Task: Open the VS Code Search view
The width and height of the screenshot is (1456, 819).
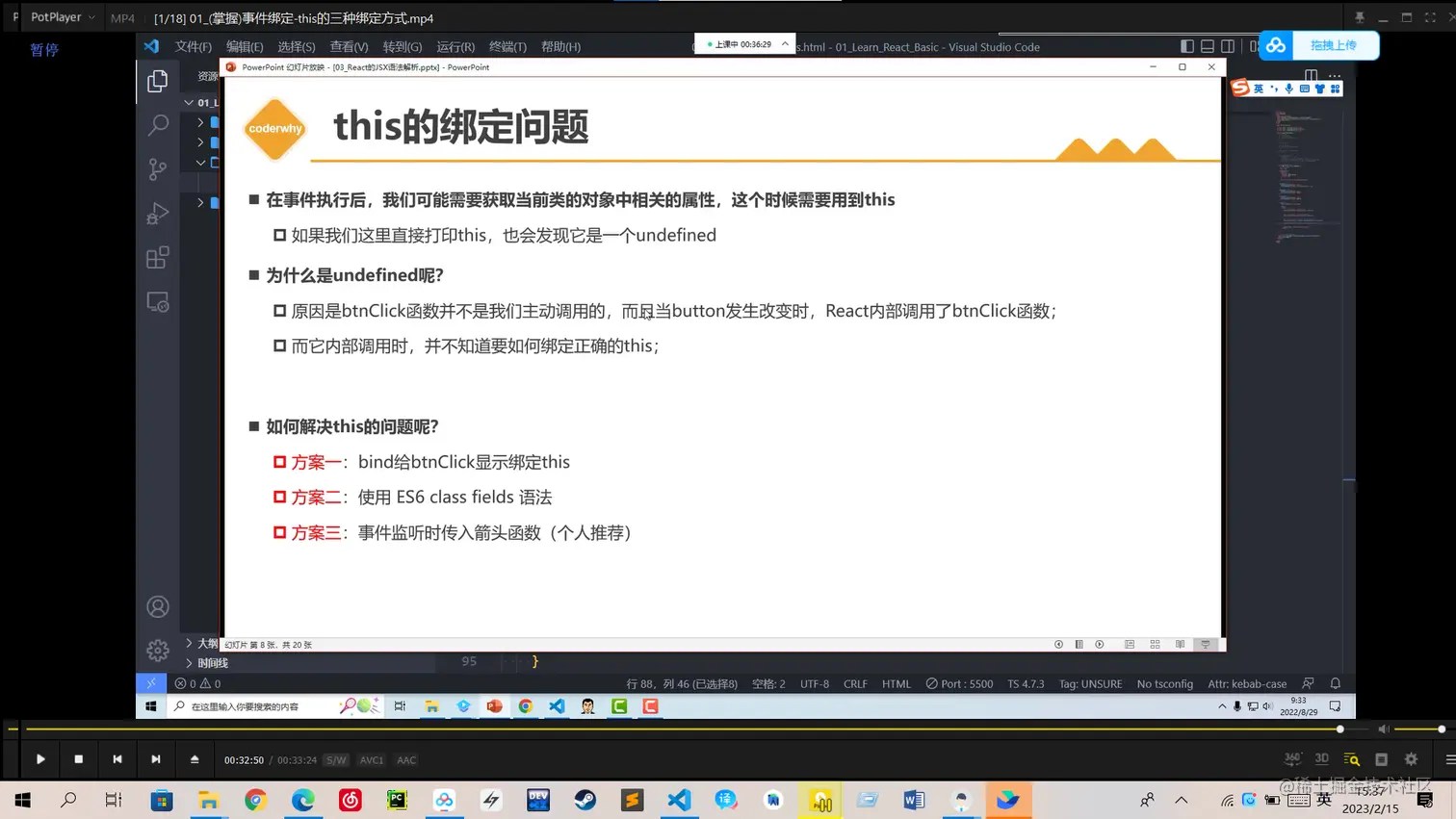Action: 158,125
